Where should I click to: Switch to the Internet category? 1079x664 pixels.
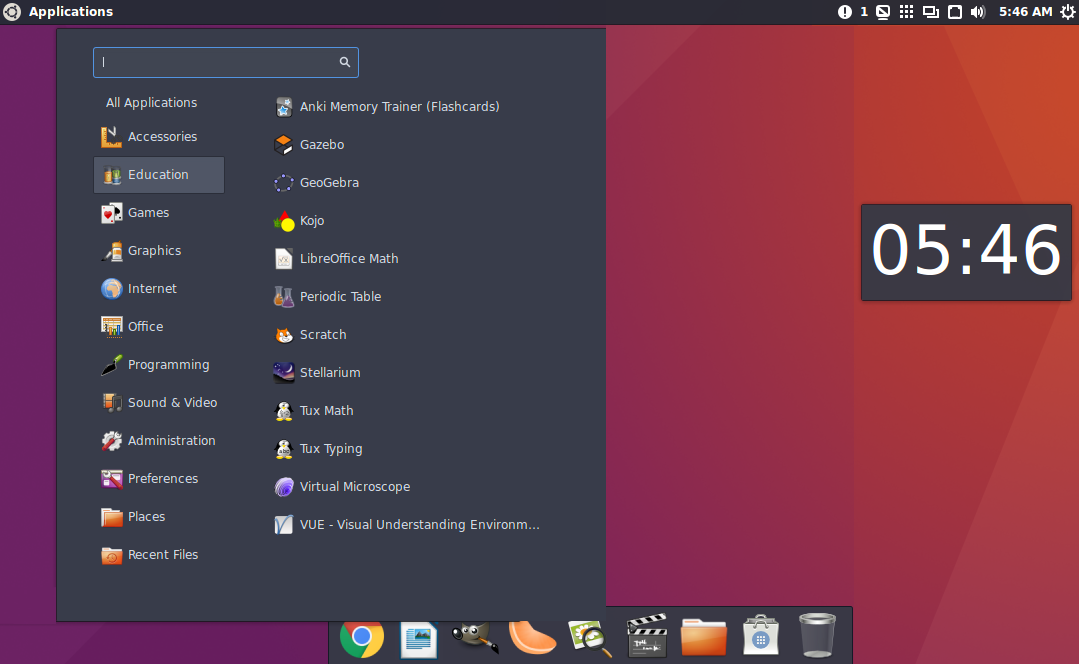(x=159, y=288)
